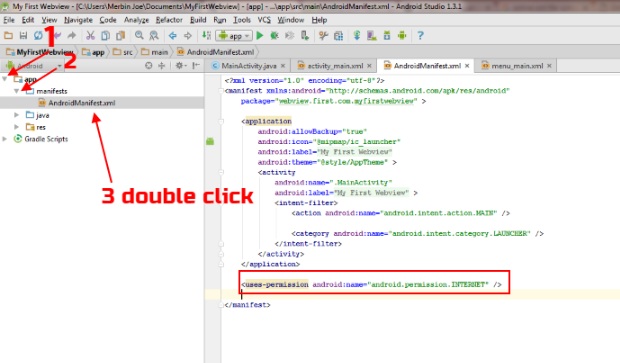Image resolution: width=620 pixels, height=363 pixels.
Task: Click the Synchronize toolbar icon
Action: coord(38,36)
